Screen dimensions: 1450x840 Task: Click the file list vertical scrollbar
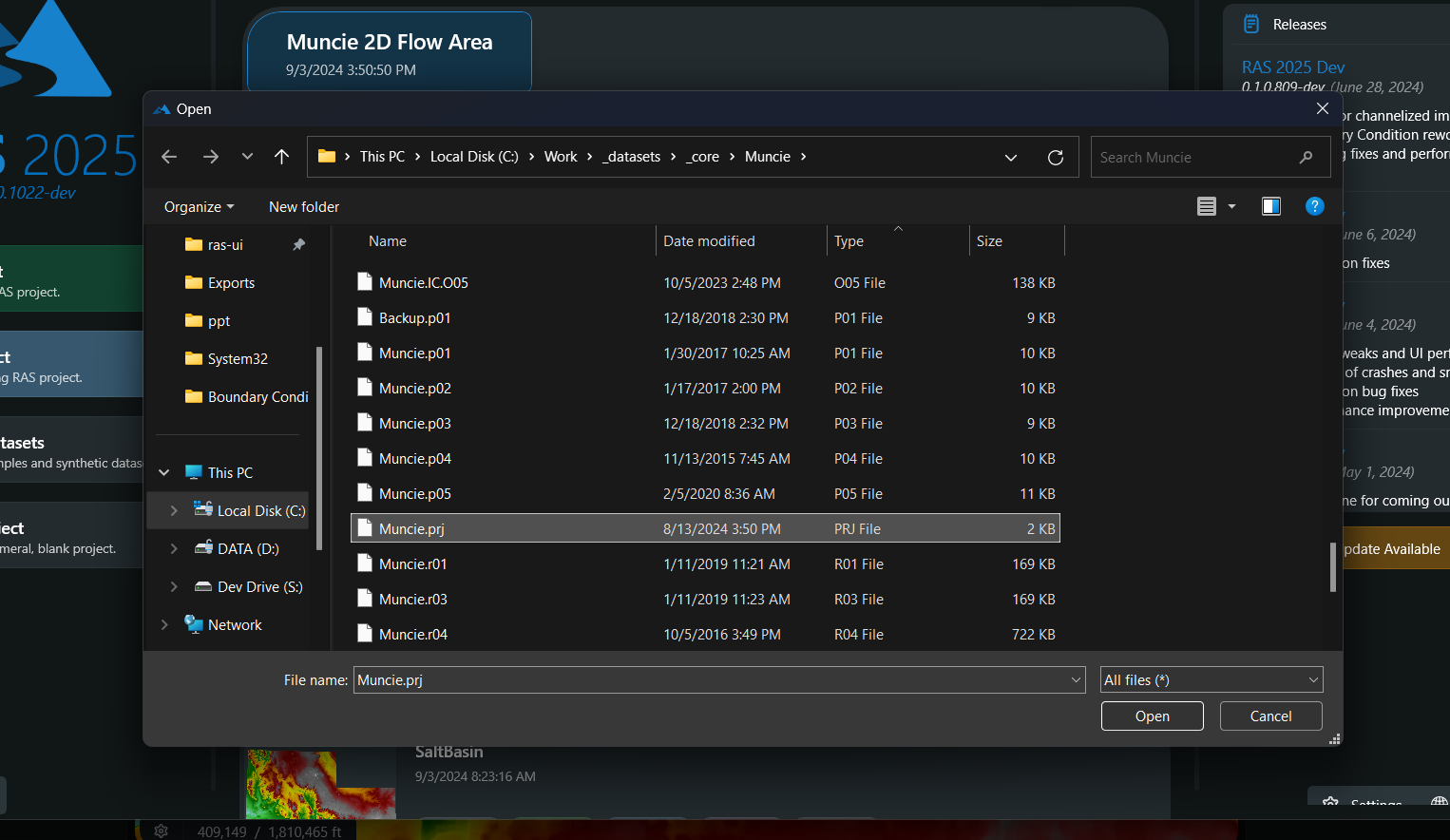1332,567
